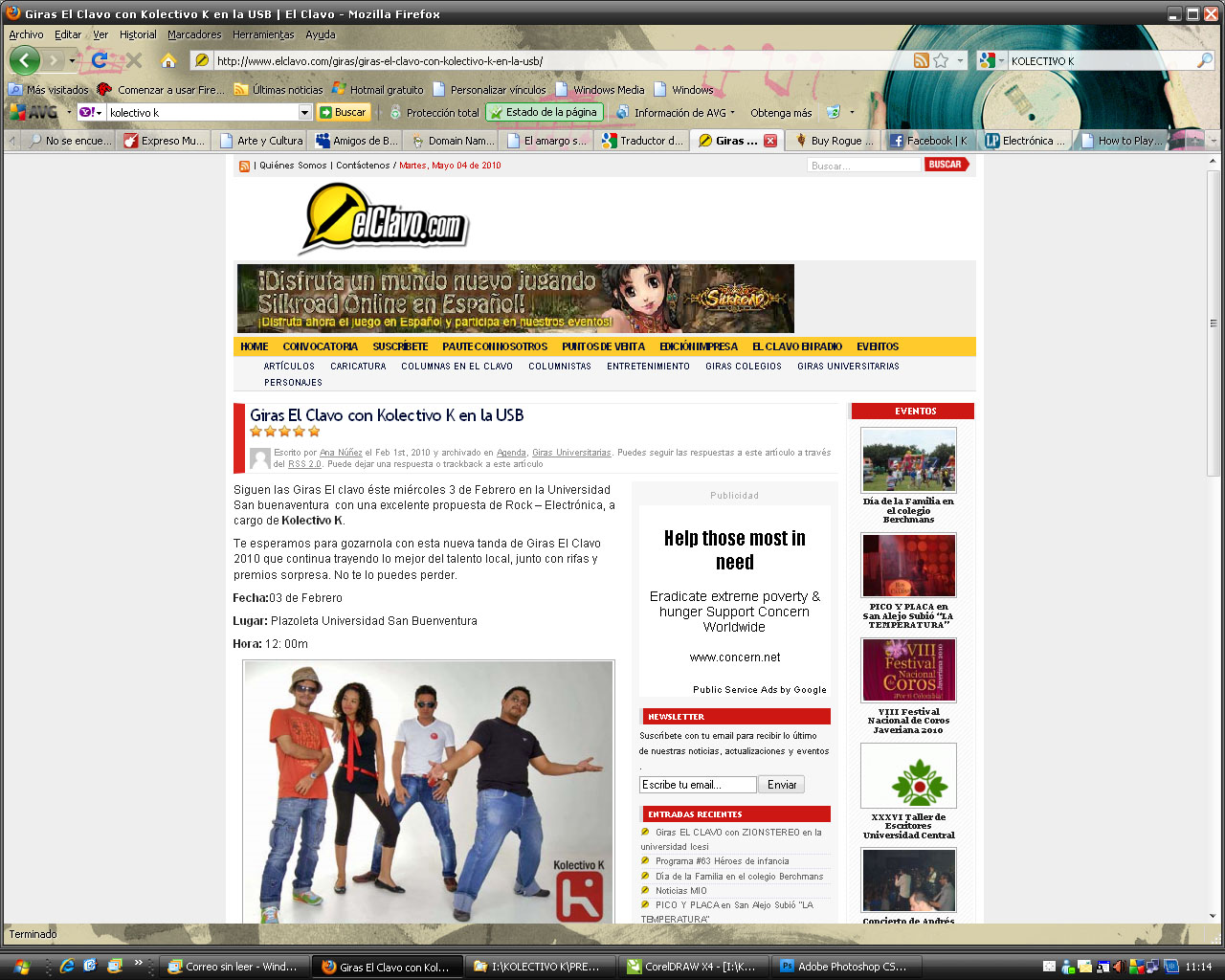Click the Enviar newsletter button
The width and height of the screenshot is (1225, 980).
tap(782, 785)
